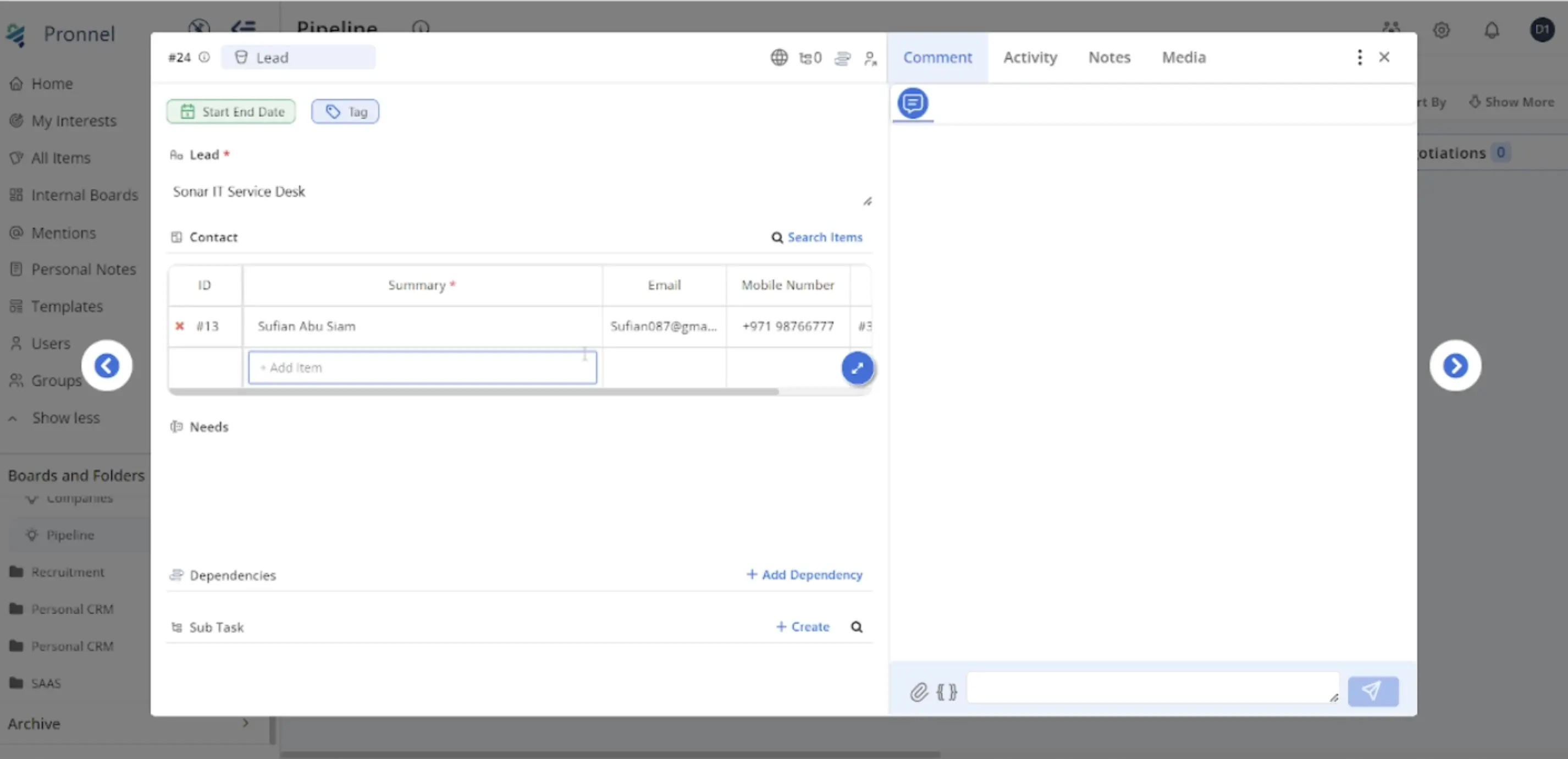Image resolution: width=1568 pixels, height=759 pixels.
Task: Open Internal Boards in the sidebar
Action: point(74,195)
